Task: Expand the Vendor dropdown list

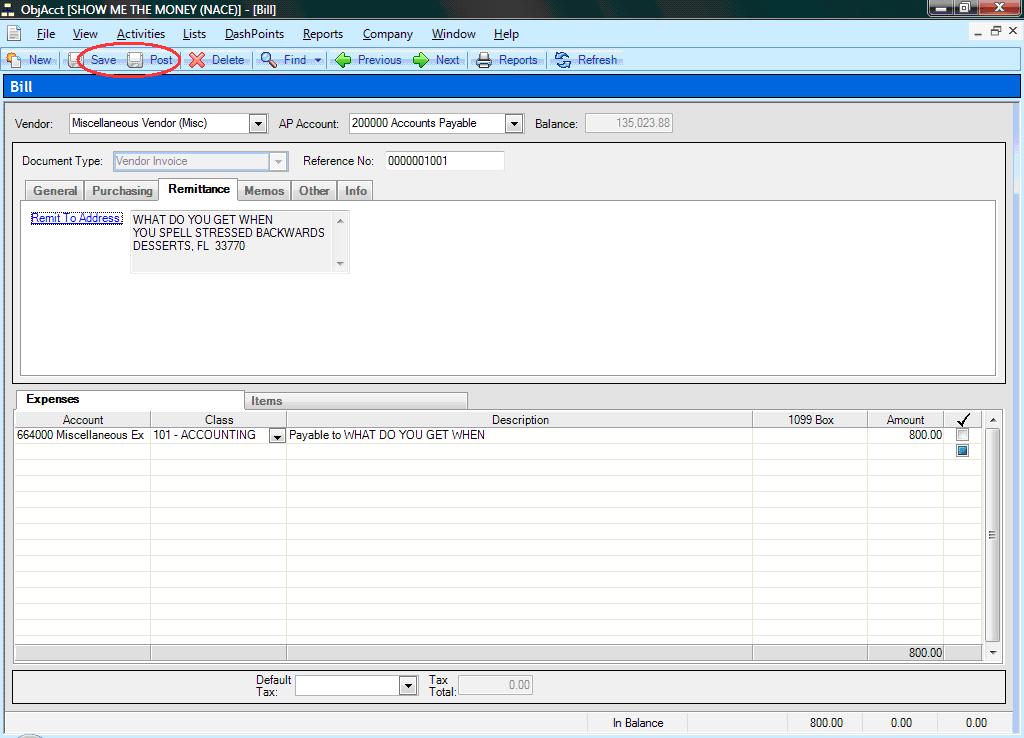Action: 258,124
